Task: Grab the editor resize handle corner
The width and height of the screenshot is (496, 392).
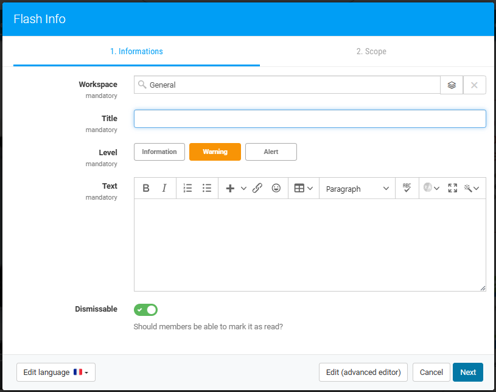Action: point(483,288)
